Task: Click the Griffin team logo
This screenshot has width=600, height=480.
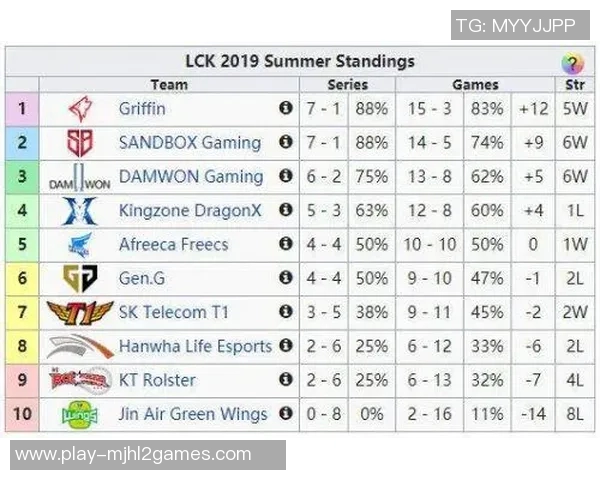Action: pos(79,109)
